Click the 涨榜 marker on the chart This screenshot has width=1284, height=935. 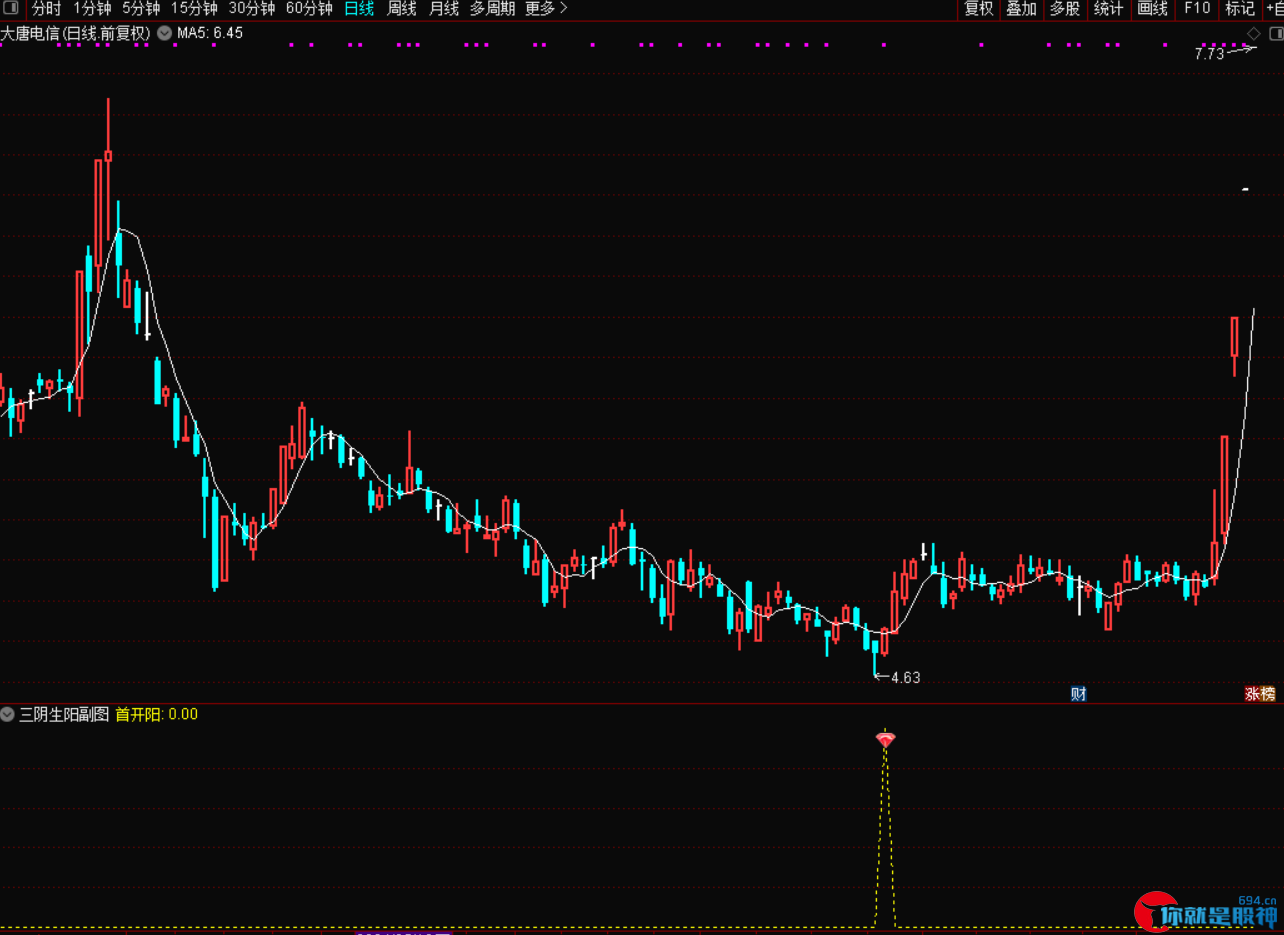pyautogui.click(x=1260, y=693)
